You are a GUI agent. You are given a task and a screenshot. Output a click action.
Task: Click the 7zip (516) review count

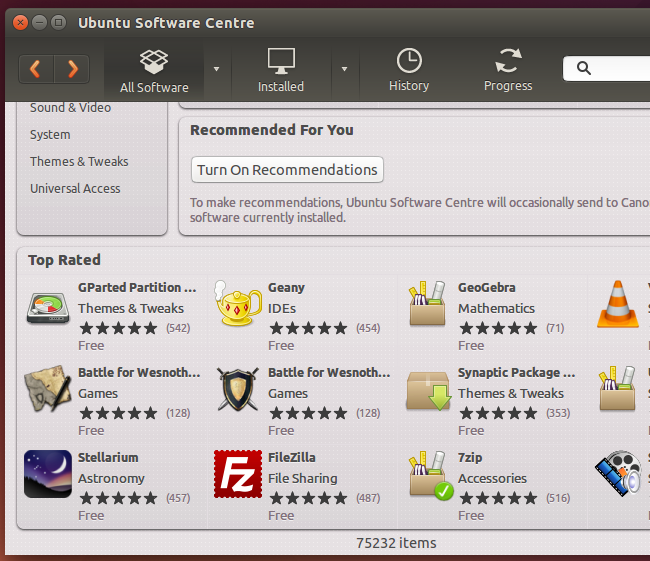pos(558,498)
